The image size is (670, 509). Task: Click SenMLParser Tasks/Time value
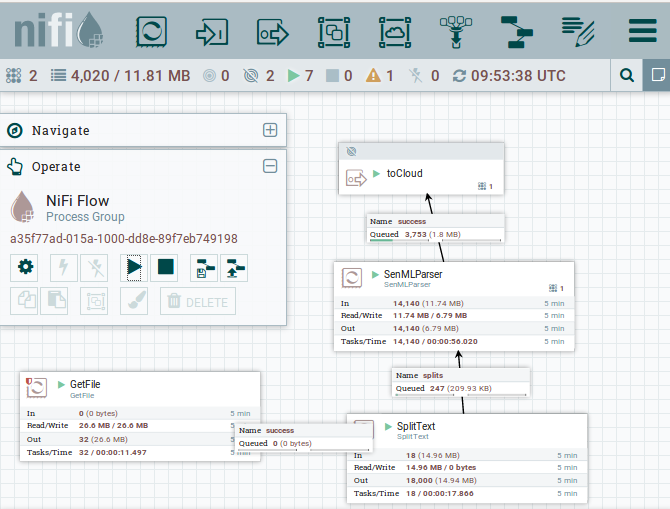435,341
